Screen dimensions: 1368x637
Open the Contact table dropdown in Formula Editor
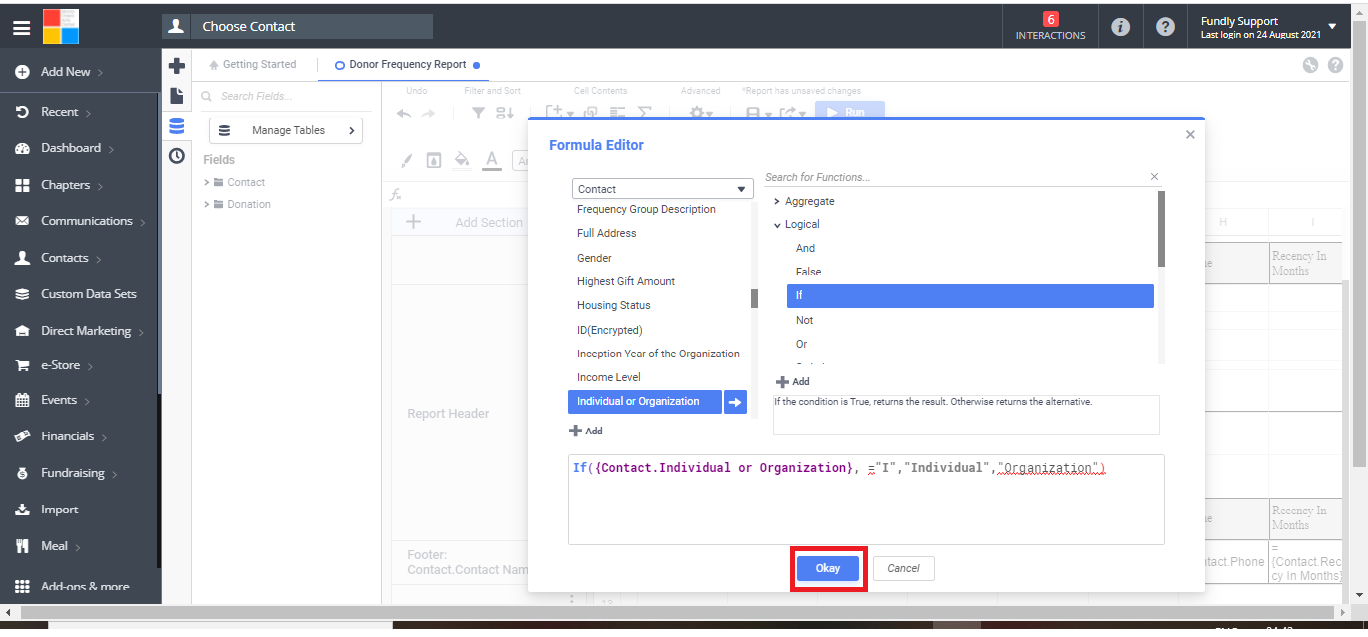pyautogui.click(x=663, y=189)
